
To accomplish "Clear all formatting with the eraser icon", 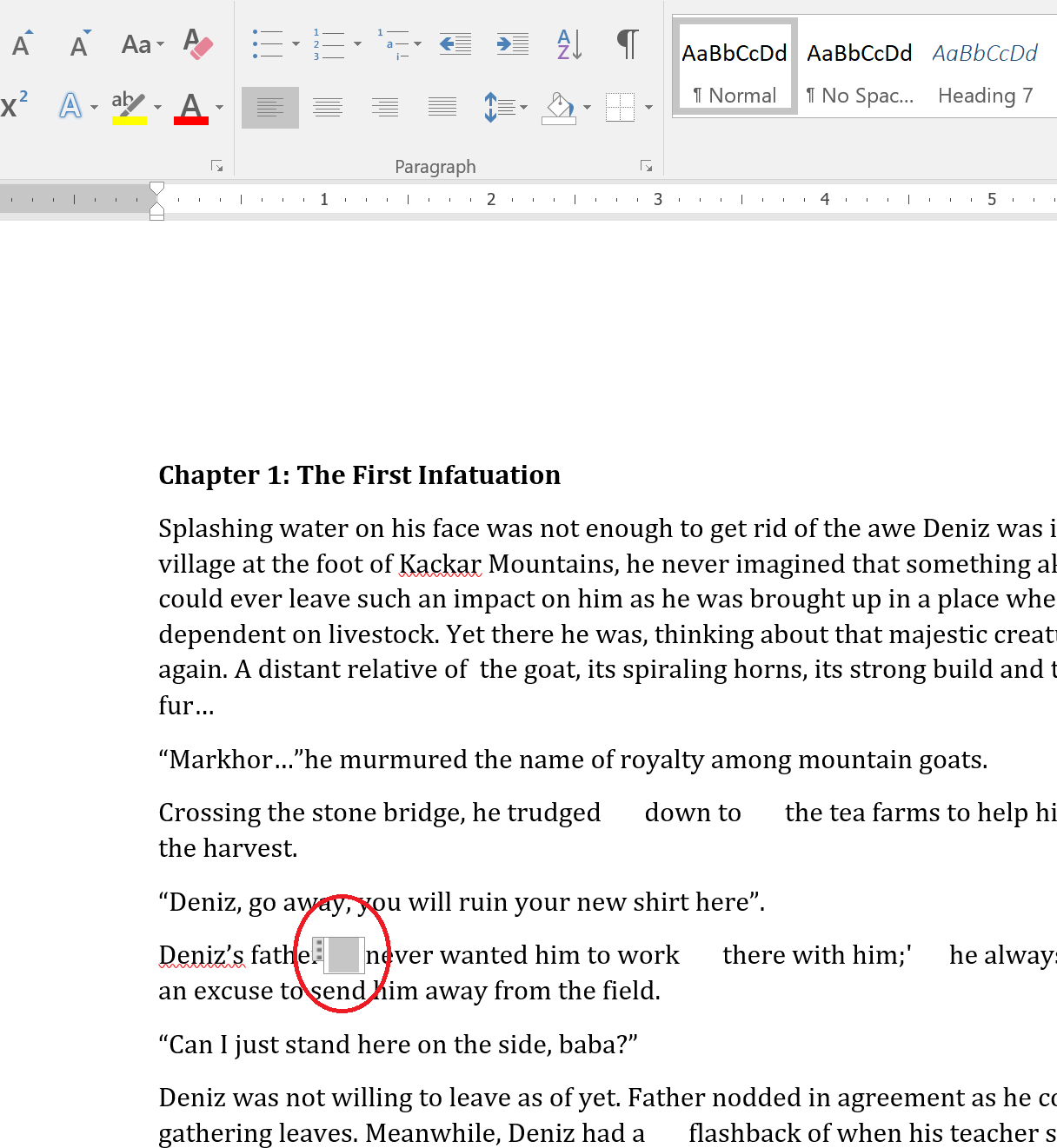I will pyautogui.click(x=198, y=43).
